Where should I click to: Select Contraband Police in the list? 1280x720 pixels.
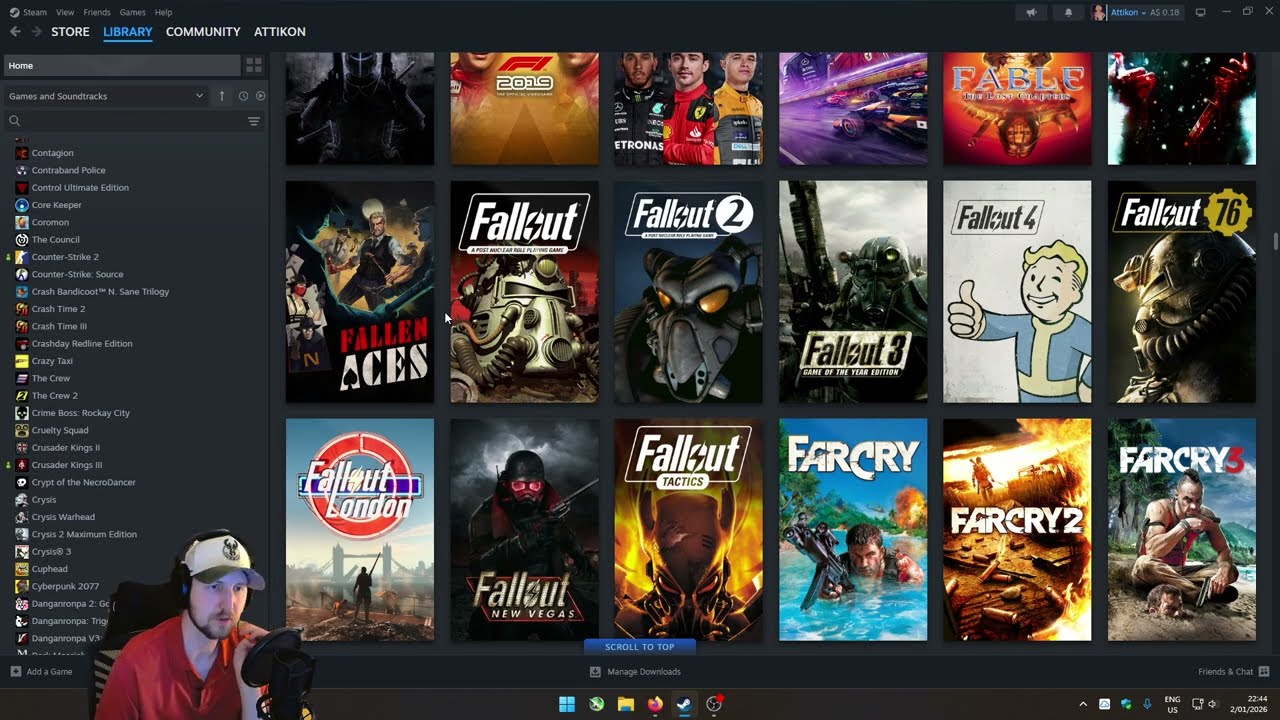tap(68, 170)
